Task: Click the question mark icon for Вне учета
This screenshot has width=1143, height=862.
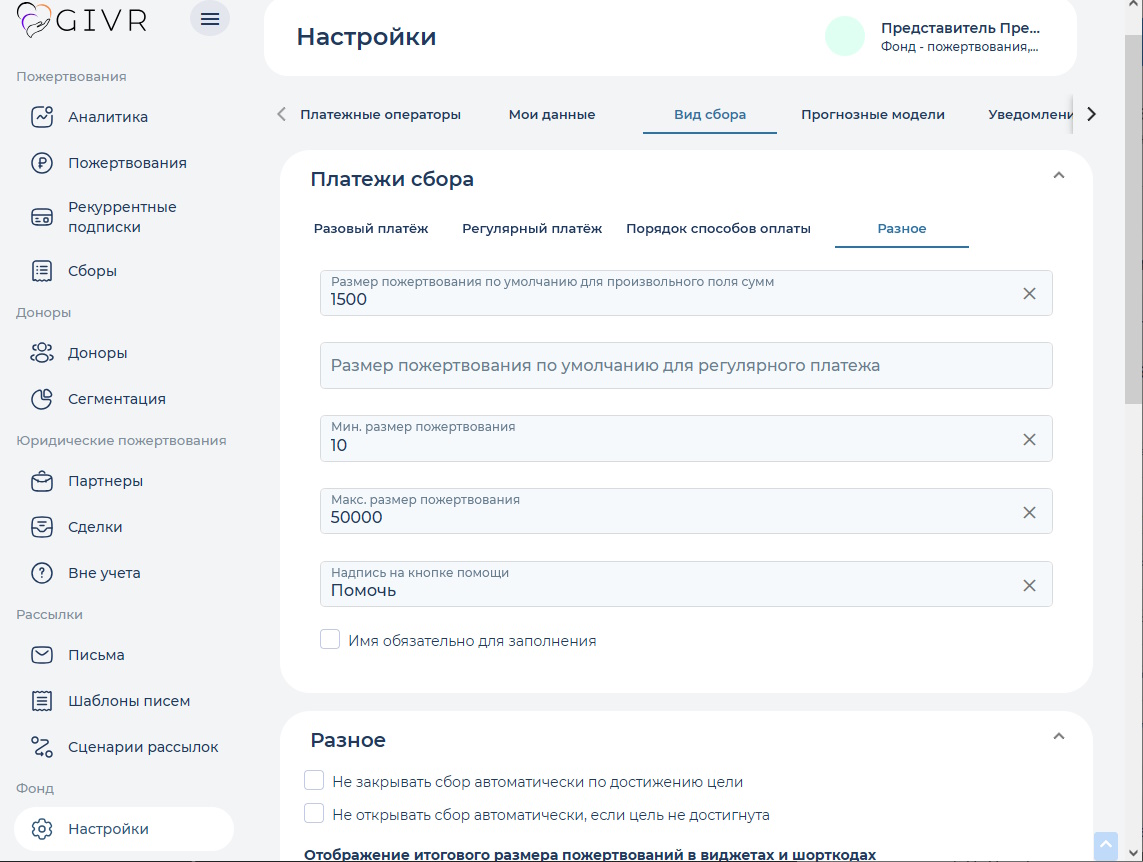Action: click(42, 573)
